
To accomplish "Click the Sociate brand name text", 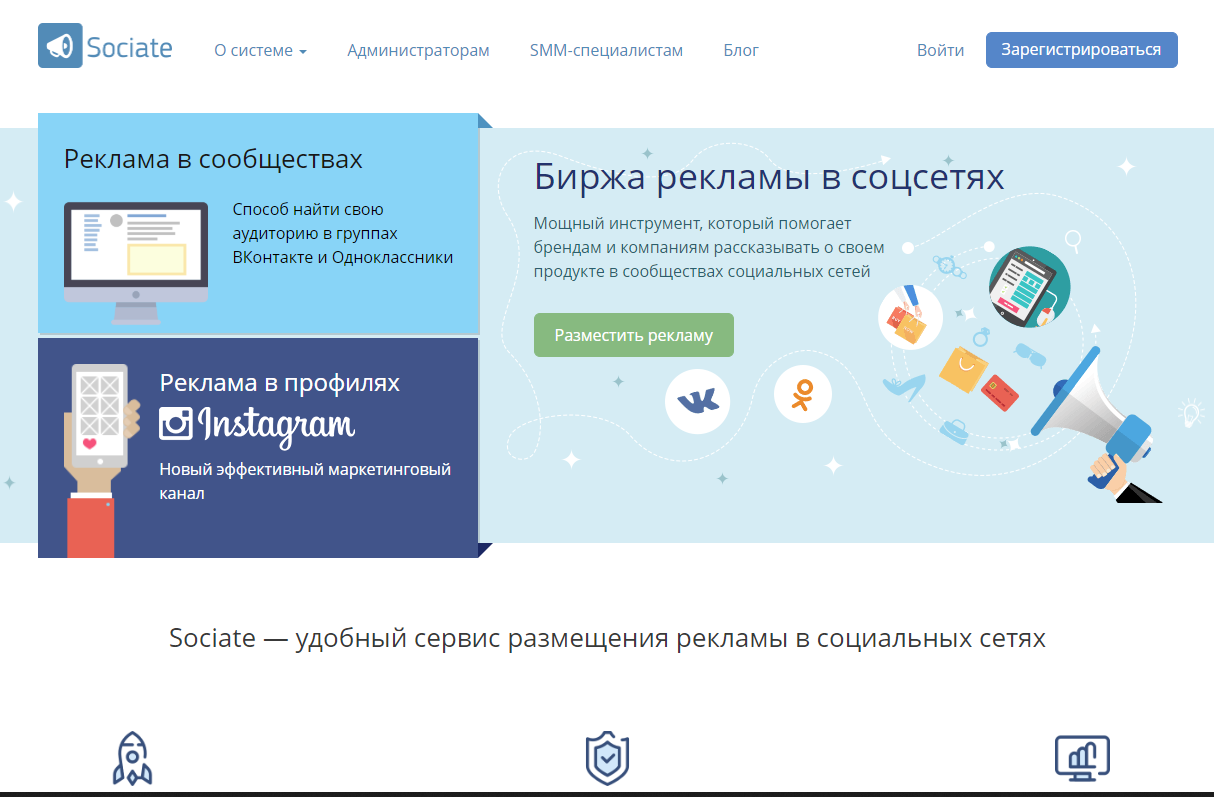I will (x=129, y=47).
